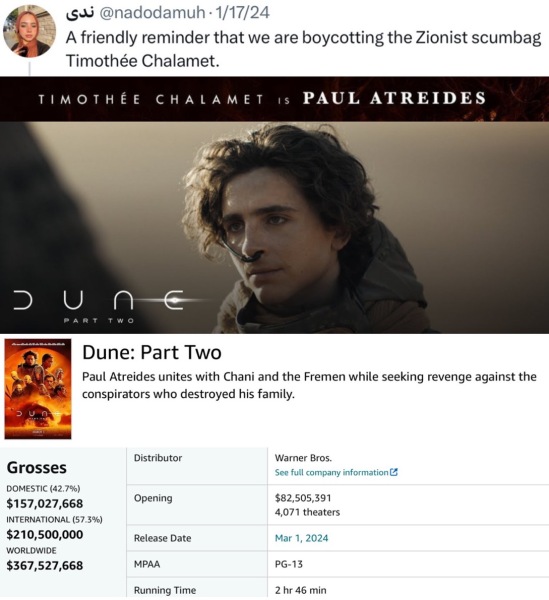Image resolution: width=549 pixels, height=600 pixels.
Task: Select the international gross $210,500,000 figure
Action: coord(45,535)
